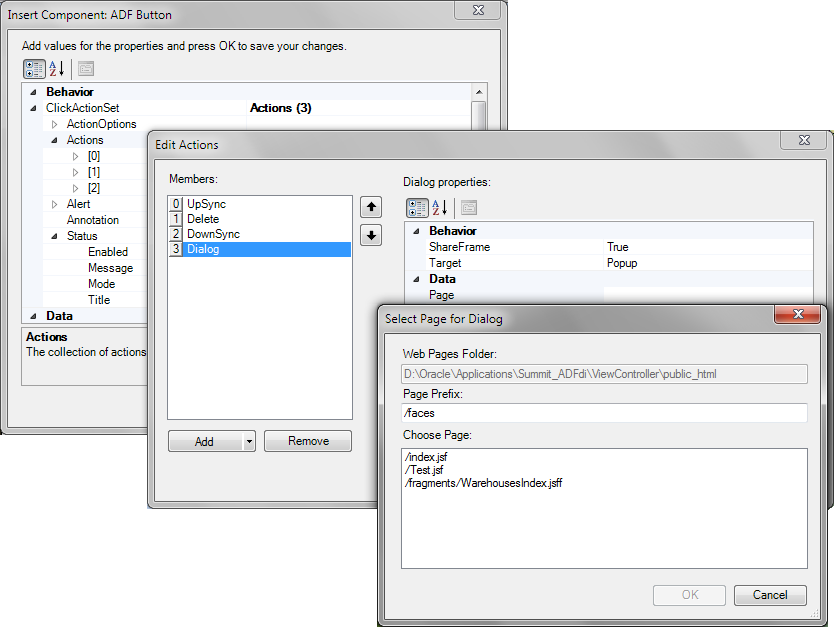The width and height of the screenshot is (834, 627).
Task: Move selected member up with arrow button
Action: [370, 207]
